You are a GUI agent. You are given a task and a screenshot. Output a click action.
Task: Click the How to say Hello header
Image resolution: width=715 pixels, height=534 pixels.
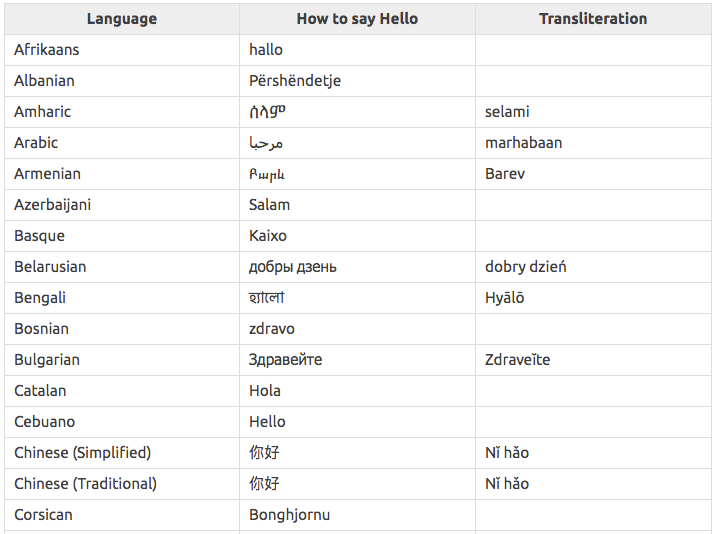click(357, 19)
